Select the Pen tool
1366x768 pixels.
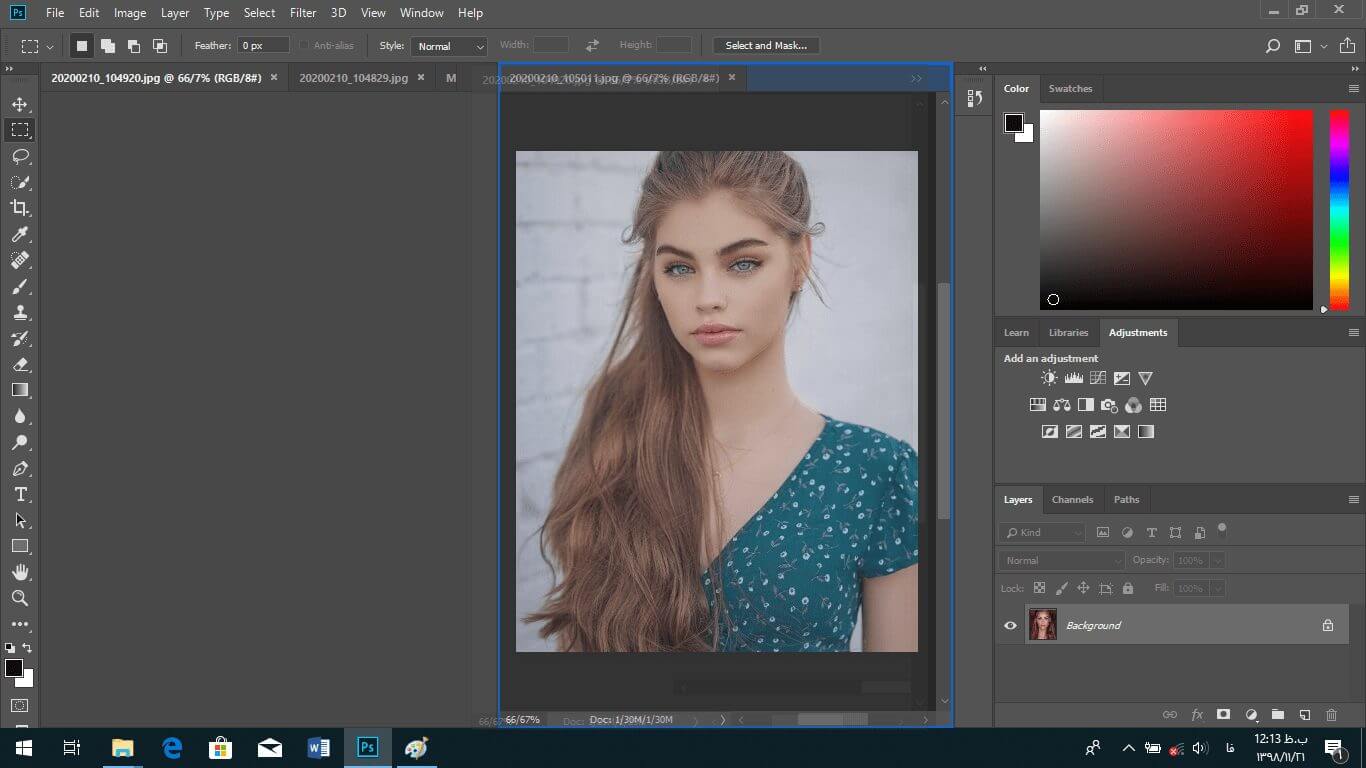(20, 468)
